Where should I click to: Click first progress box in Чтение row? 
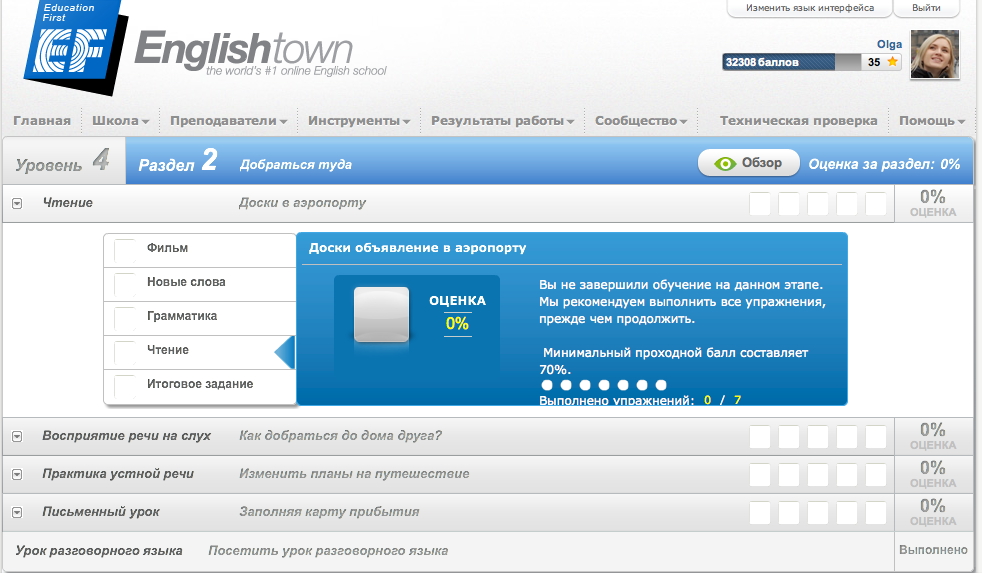(x=760, y=204)
